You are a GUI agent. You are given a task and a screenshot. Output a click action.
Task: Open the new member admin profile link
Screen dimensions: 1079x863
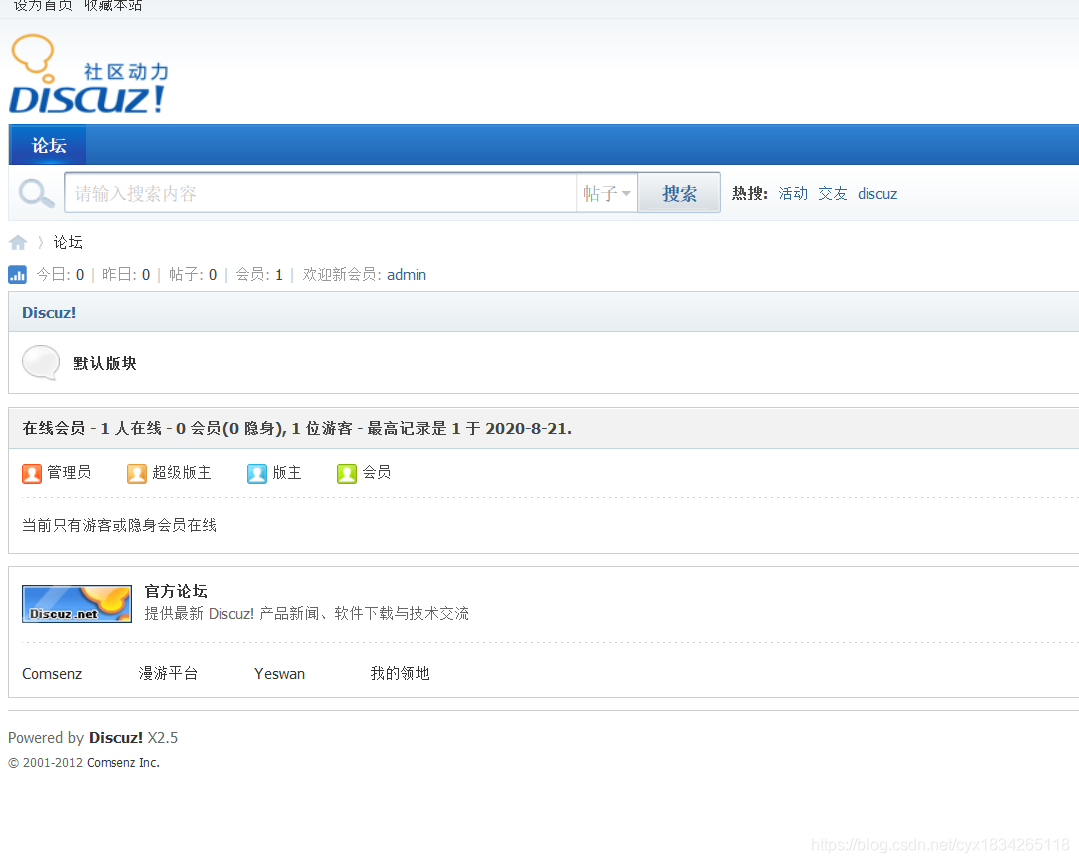(406, 275)
